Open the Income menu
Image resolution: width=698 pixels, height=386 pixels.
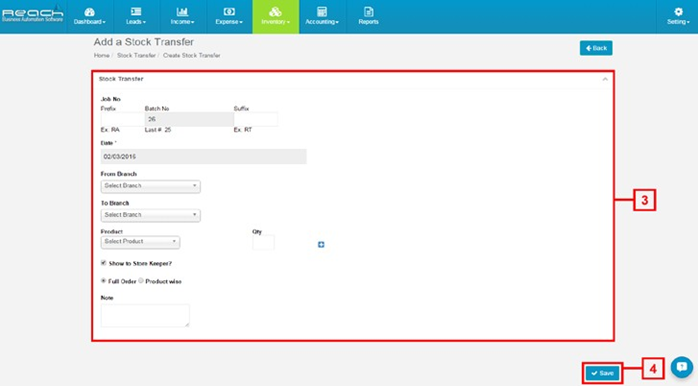click(x=183, y=16)
